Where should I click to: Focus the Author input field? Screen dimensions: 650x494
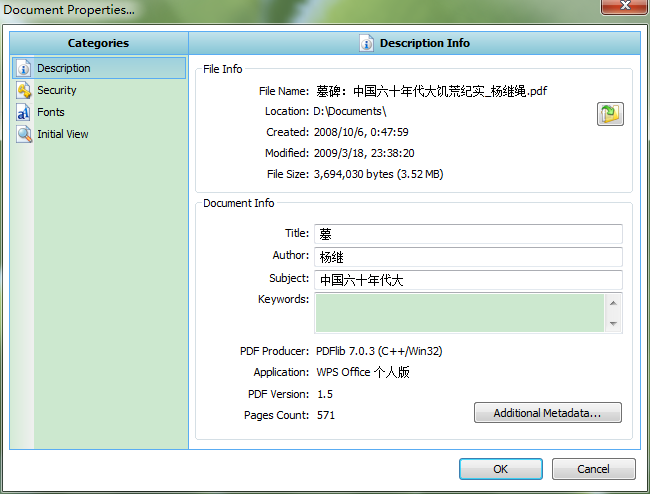point(468,257)
